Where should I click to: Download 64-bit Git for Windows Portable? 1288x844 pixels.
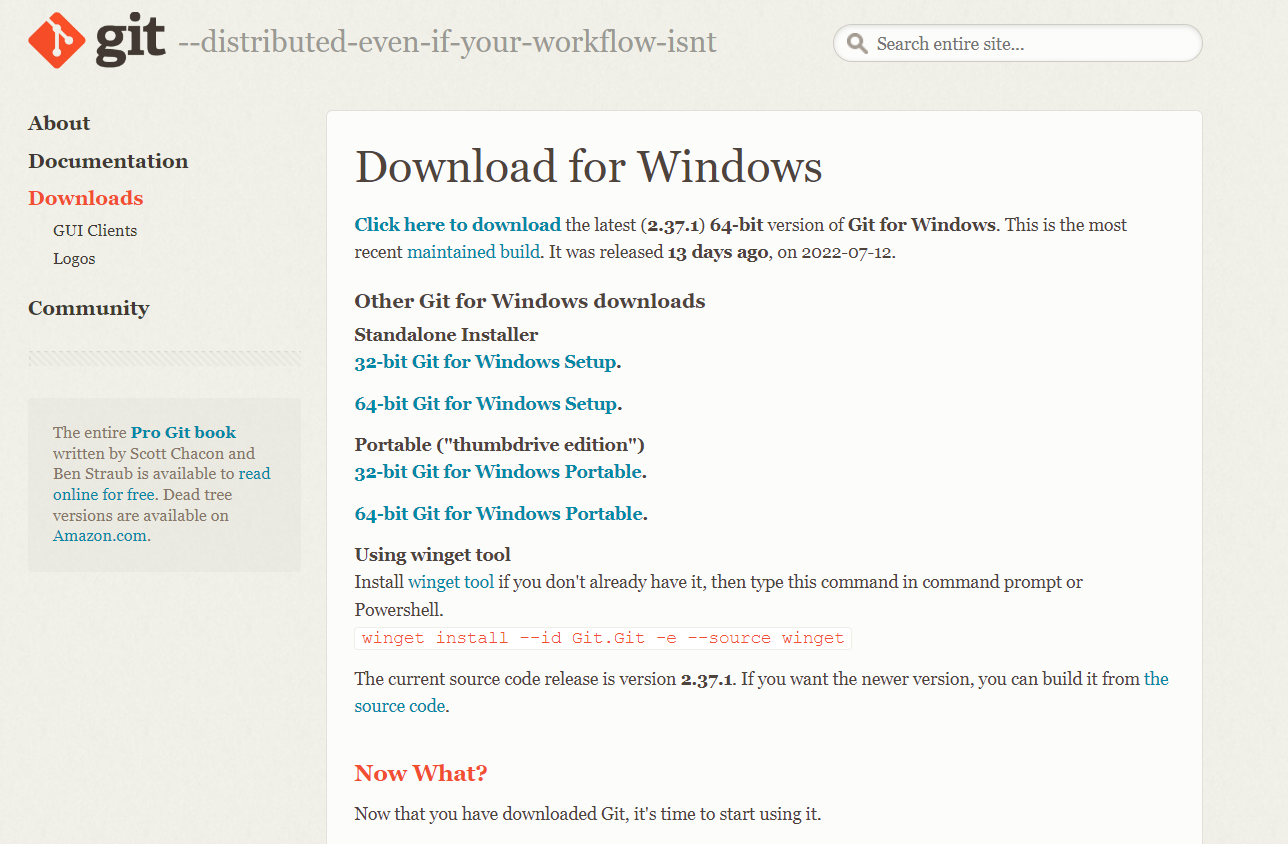(498, 513)
